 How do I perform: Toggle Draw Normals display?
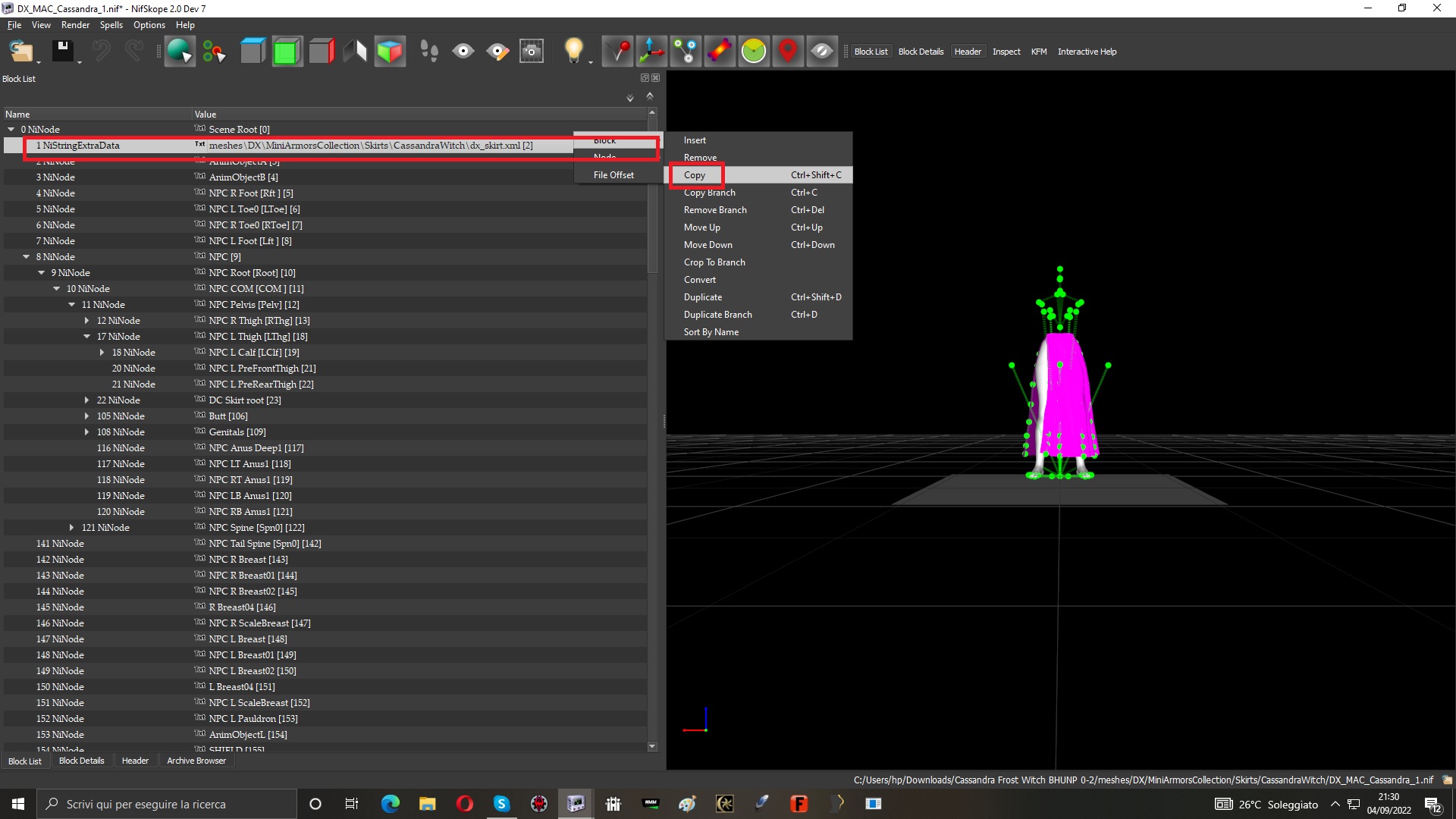(x=617, y=52)
